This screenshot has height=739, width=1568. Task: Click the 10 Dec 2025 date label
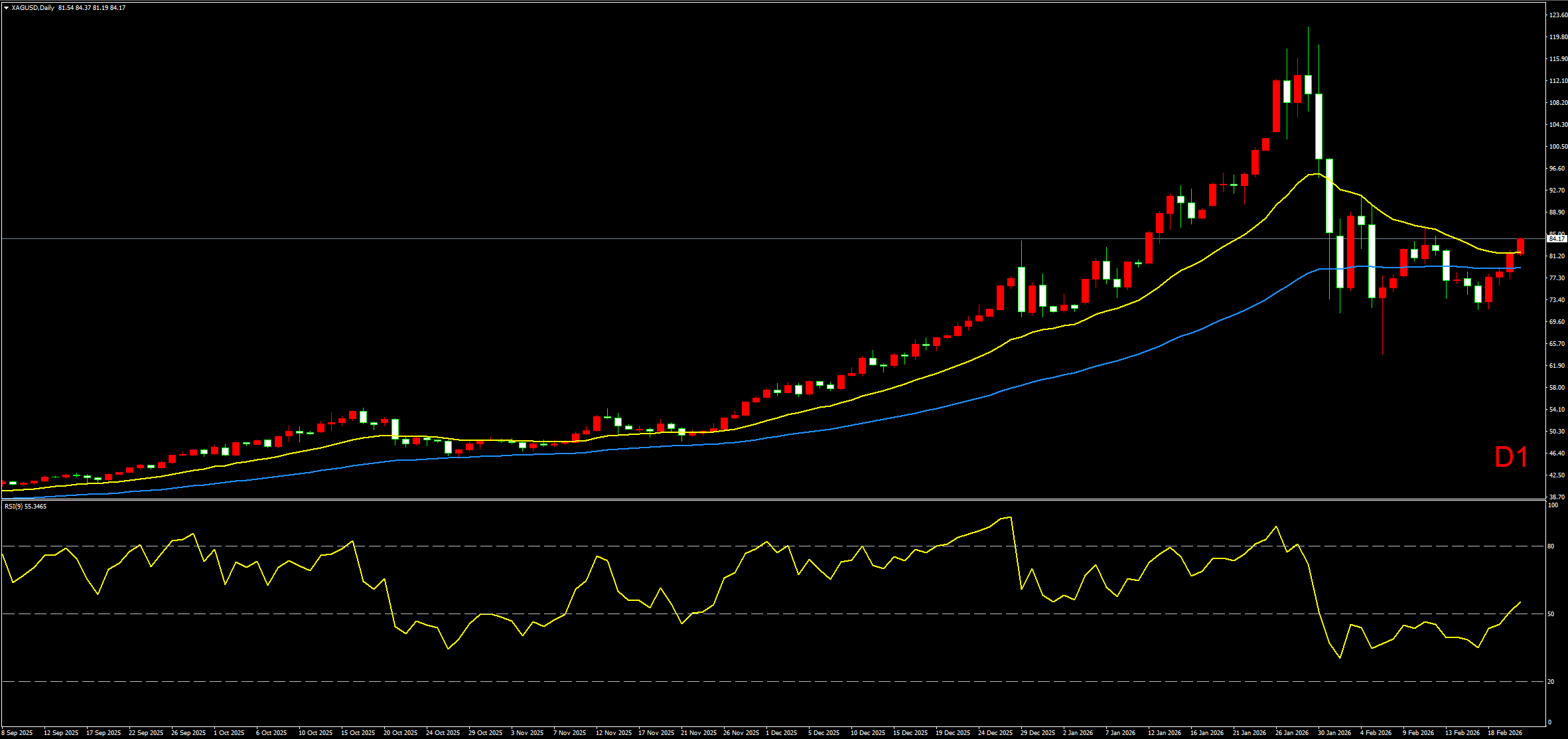pos(868,733)
